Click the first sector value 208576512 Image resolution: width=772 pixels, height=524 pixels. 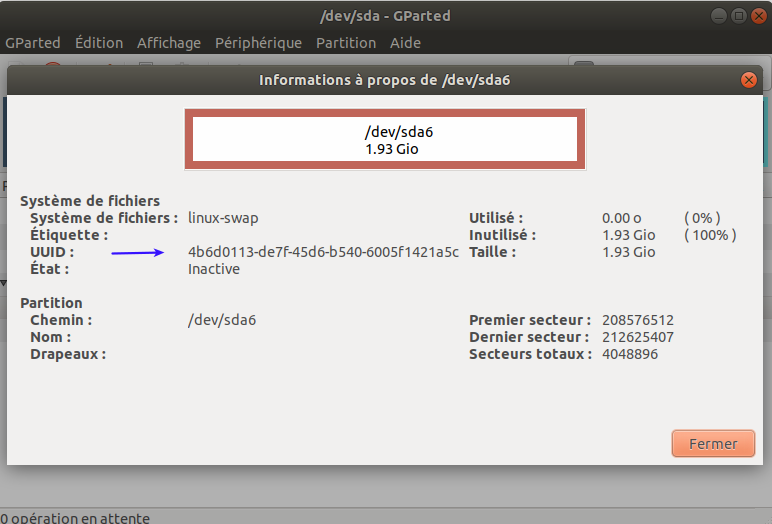pos(637,320)
